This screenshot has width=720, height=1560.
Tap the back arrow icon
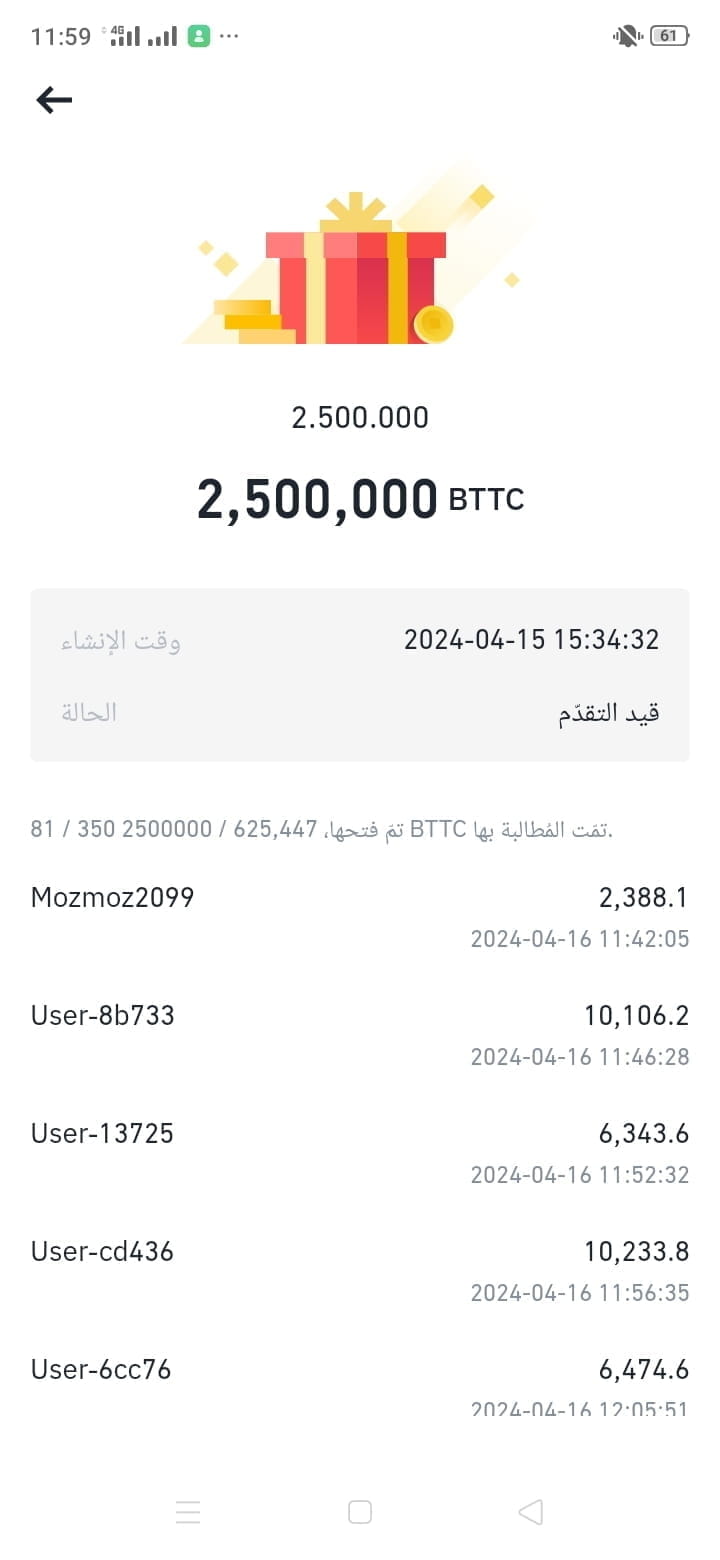[x=54, y=99]
